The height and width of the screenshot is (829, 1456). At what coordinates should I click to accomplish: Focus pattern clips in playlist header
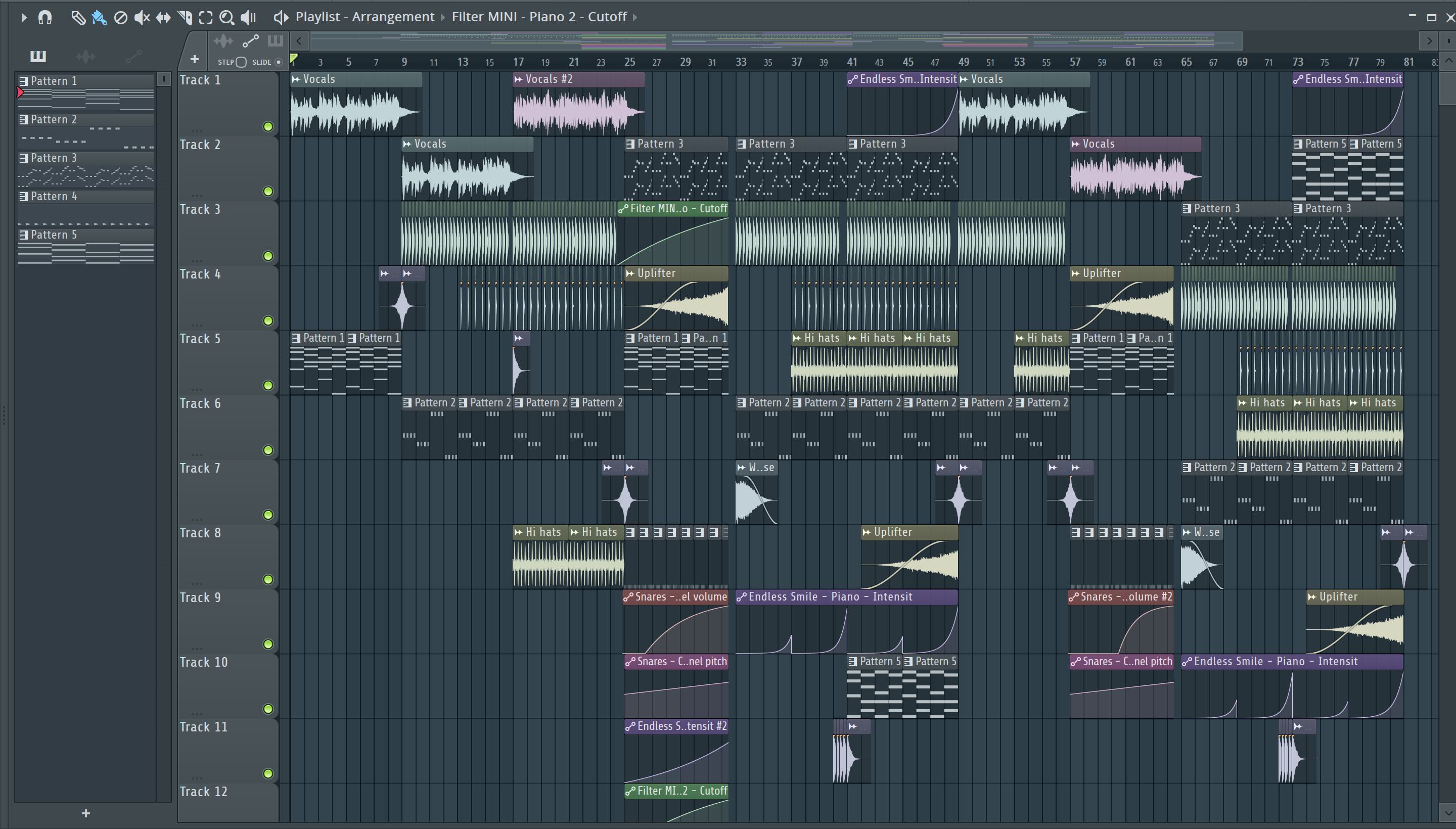coord(276,40)
